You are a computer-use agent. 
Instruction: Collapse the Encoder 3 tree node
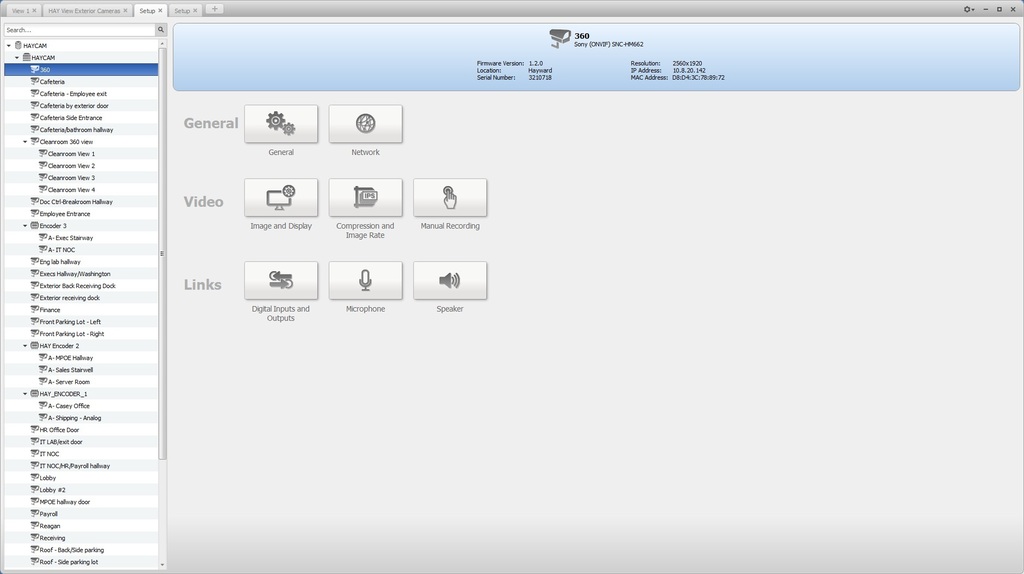[26, 226]
